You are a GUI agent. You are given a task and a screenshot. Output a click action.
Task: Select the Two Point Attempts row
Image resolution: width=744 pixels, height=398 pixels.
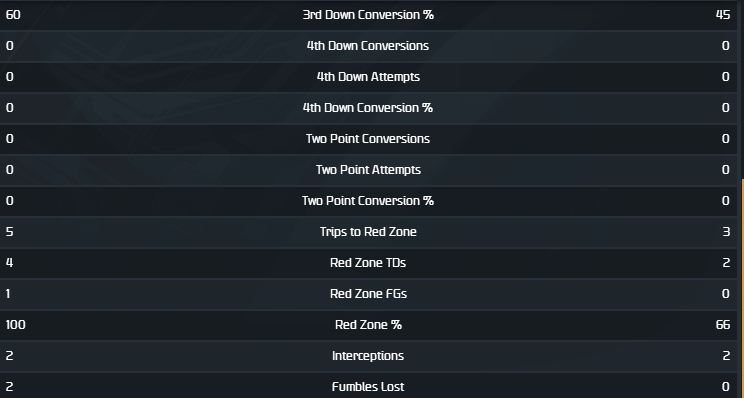tap(368, 170)
